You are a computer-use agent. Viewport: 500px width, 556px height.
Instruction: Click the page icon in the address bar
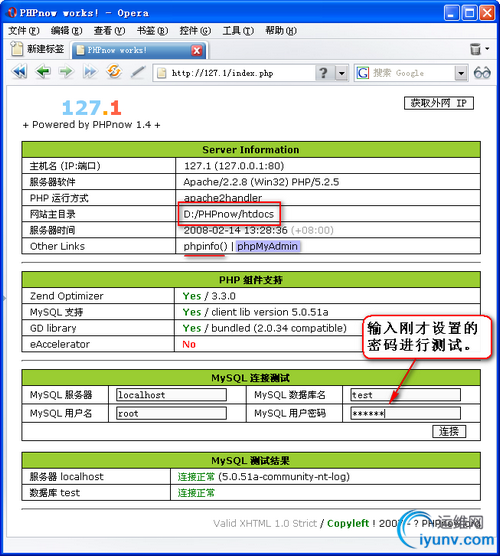point(162,73)
